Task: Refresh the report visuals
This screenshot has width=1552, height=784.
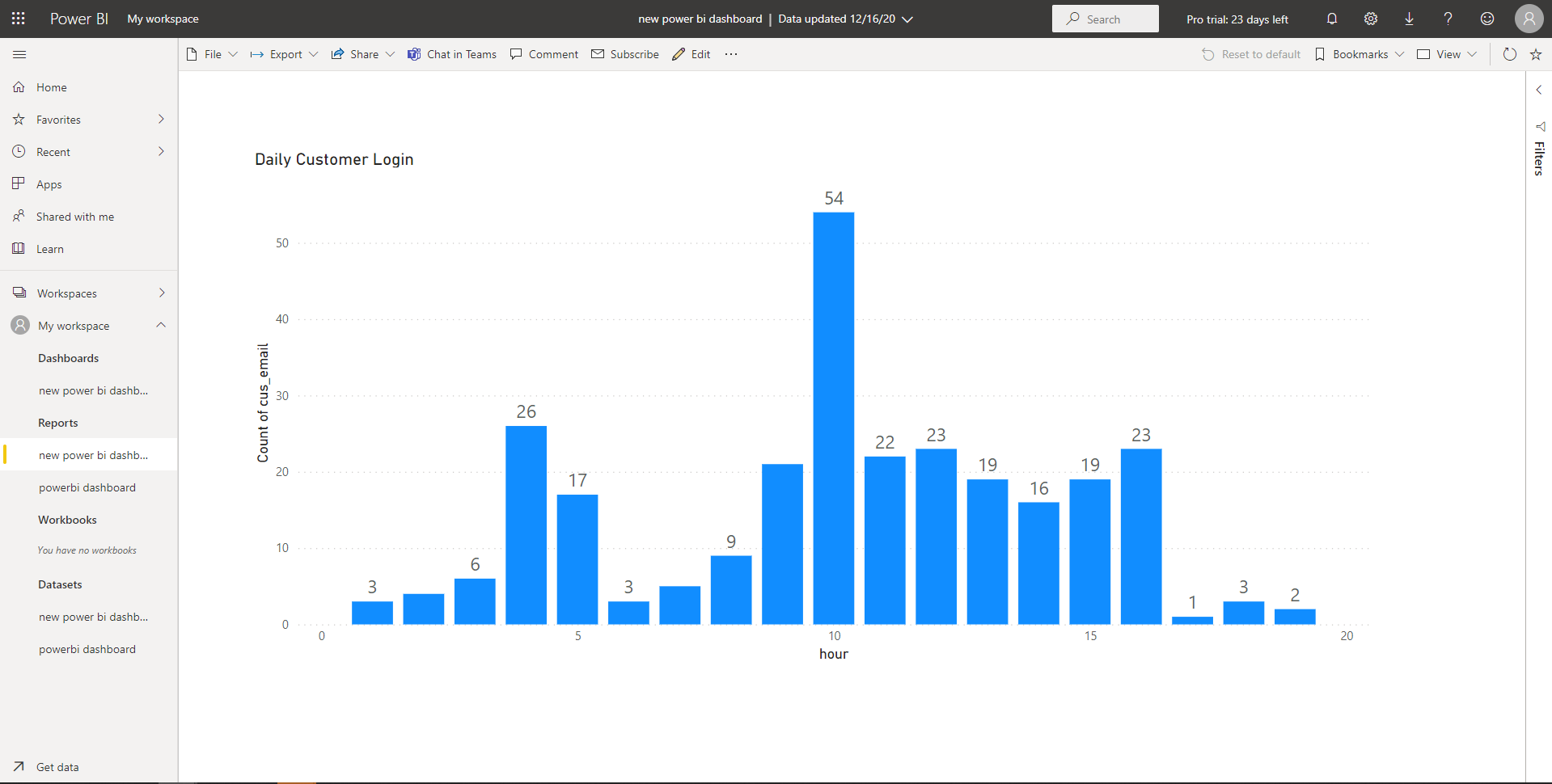Action: point(1509,54)
